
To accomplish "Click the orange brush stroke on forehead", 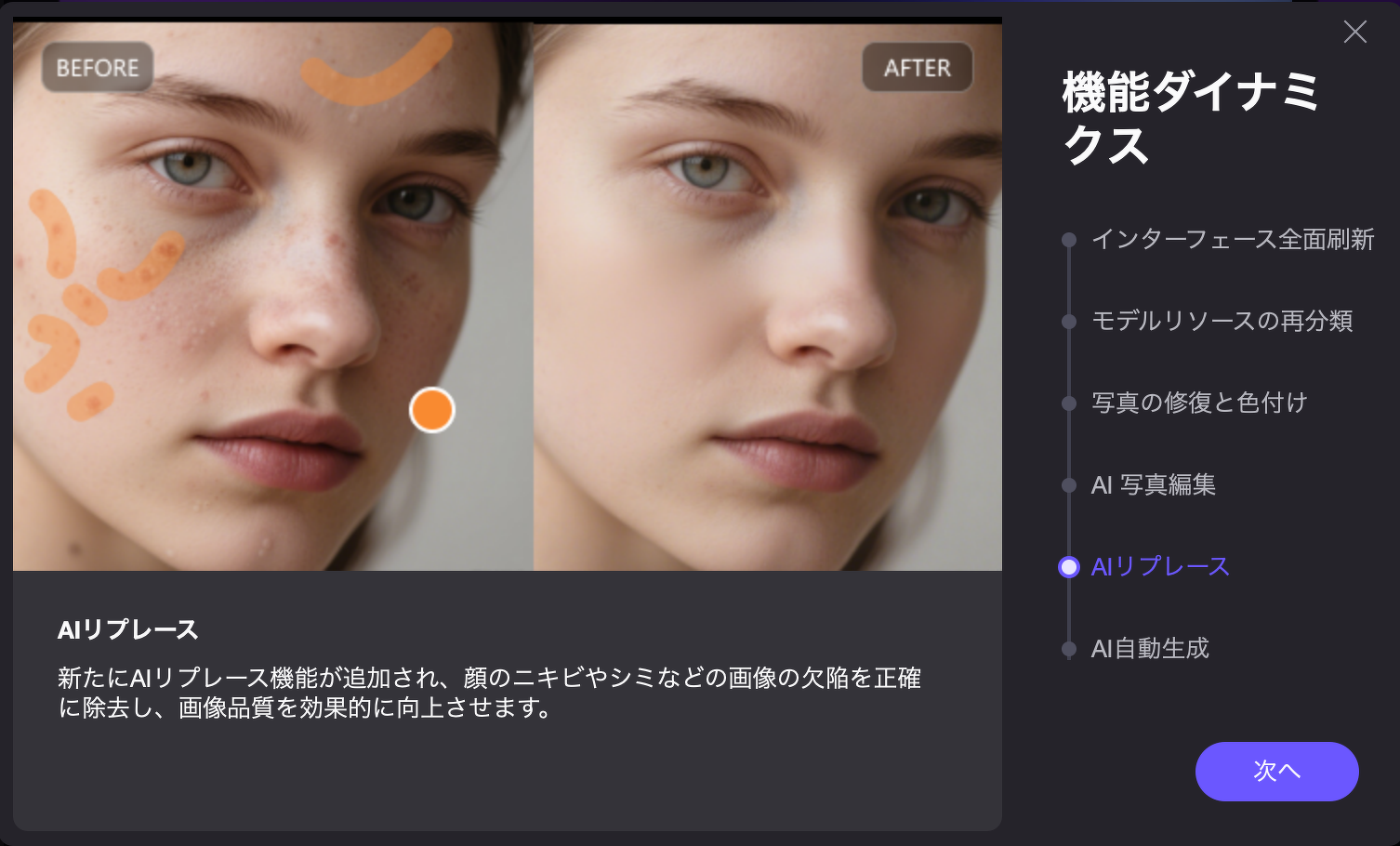I will [x=376, y=68].
